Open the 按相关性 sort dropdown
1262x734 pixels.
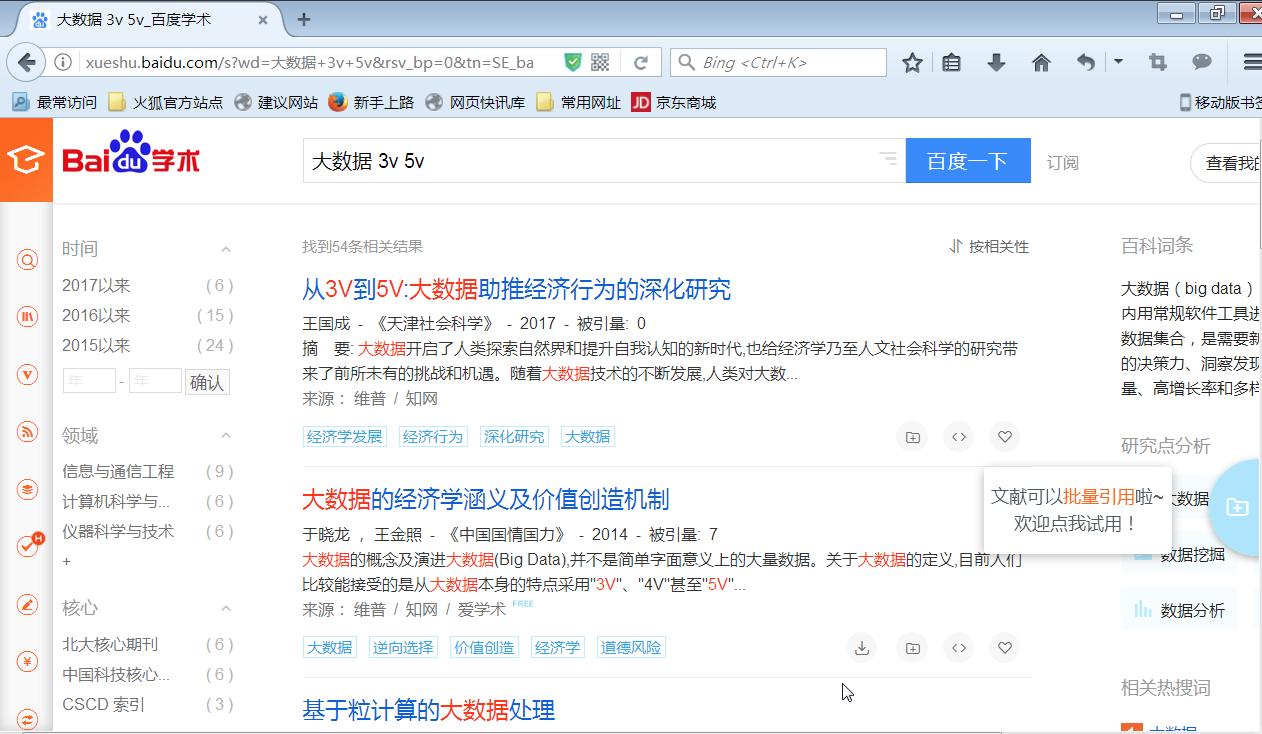pyautogui.click(x=989, y=247)
